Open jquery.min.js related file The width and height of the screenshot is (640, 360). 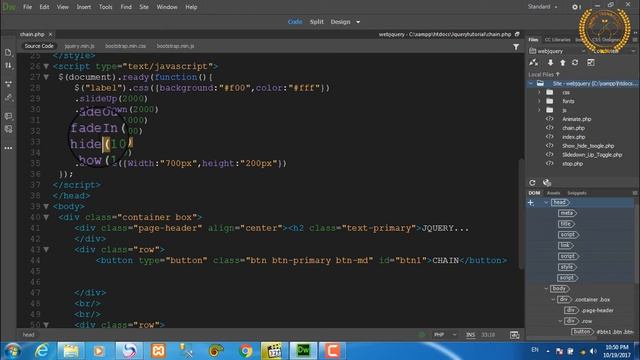point(79,46)
